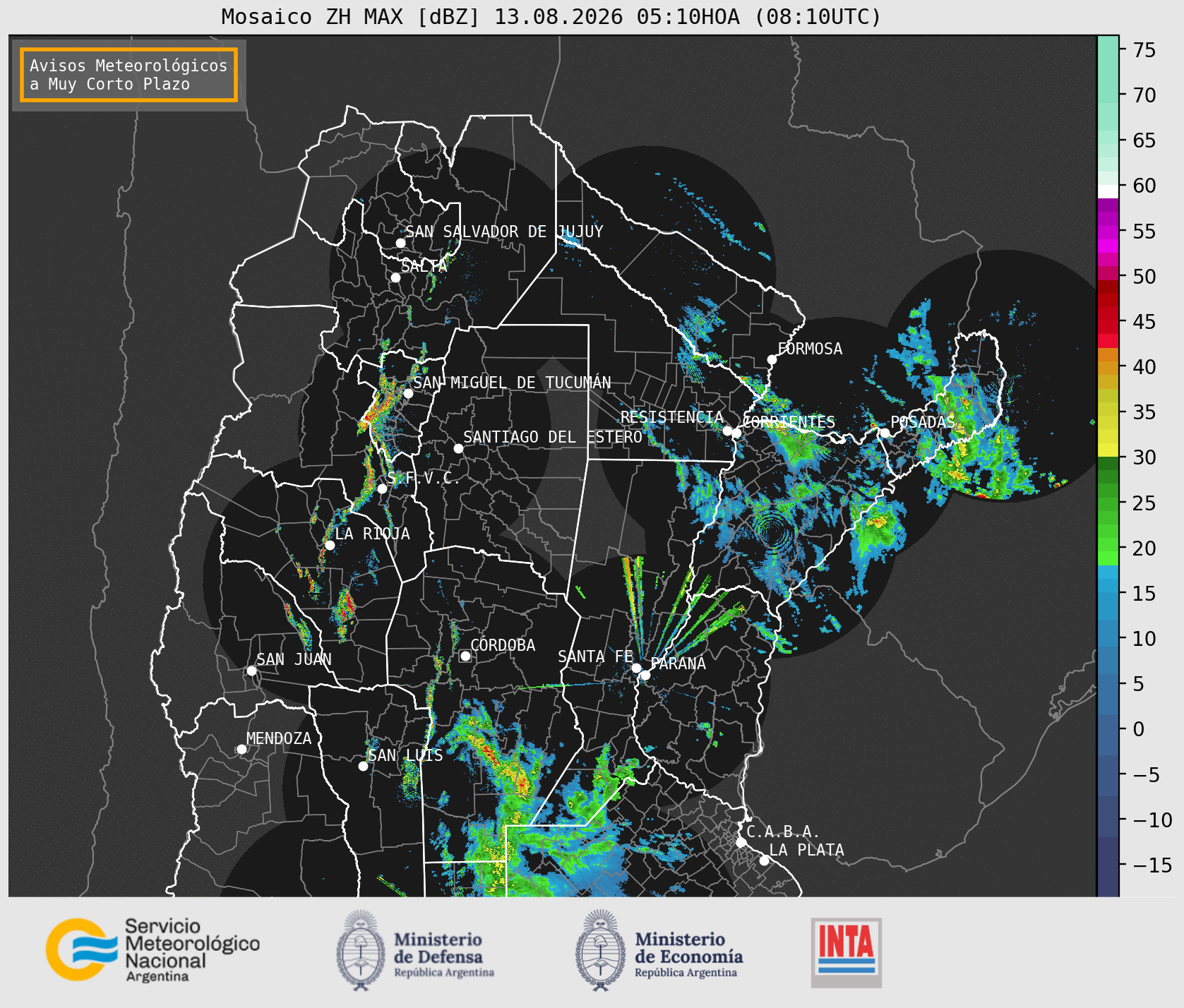1184x1008 pixels.
Task: Click the Mendoza city marker dot
Action: tap(241, 750)
